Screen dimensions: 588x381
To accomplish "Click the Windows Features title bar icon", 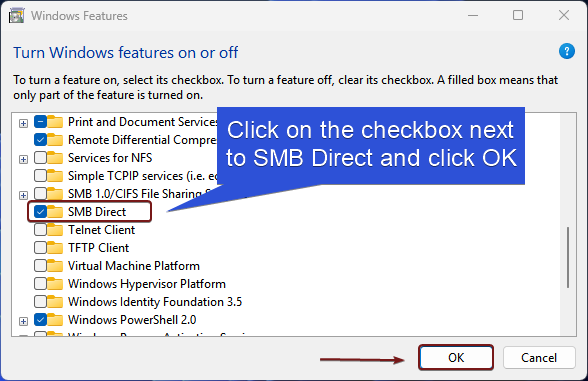I will (16, 16).
